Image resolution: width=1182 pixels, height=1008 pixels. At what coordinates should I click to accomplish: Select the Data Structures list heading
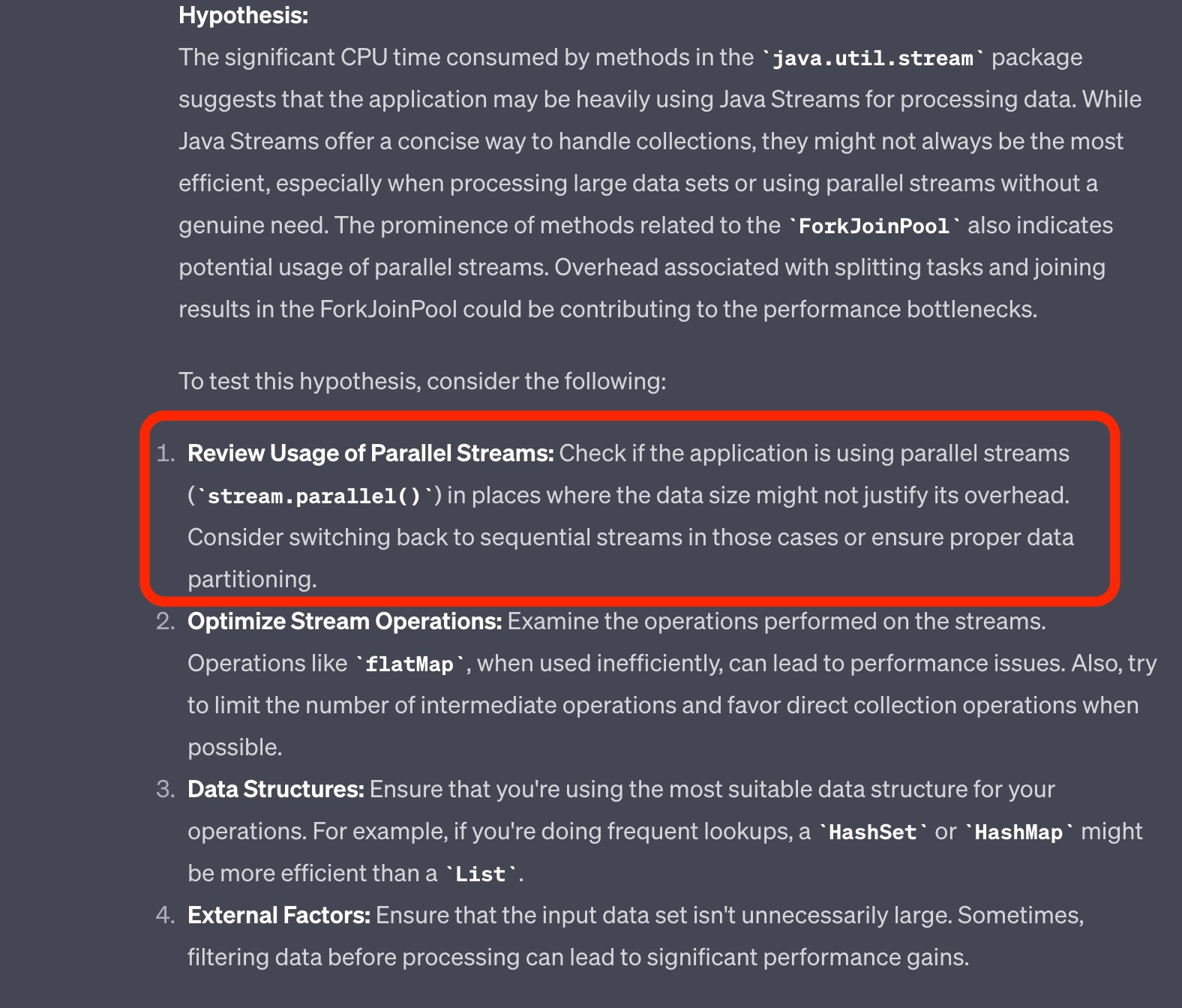pyautogui.click(x=276, y=790)
